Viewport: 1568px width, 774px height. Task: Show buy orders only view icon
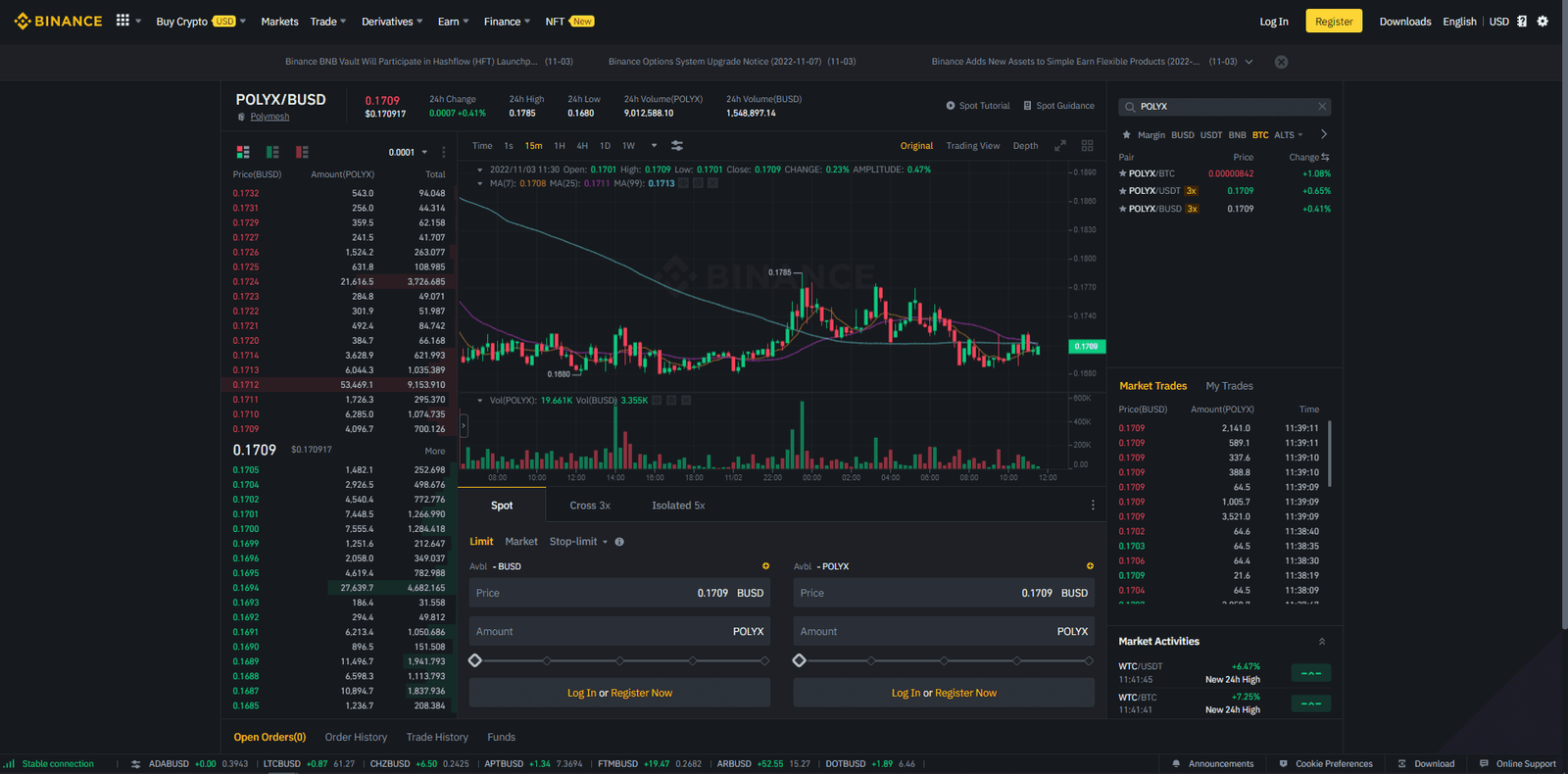point(272,152)
